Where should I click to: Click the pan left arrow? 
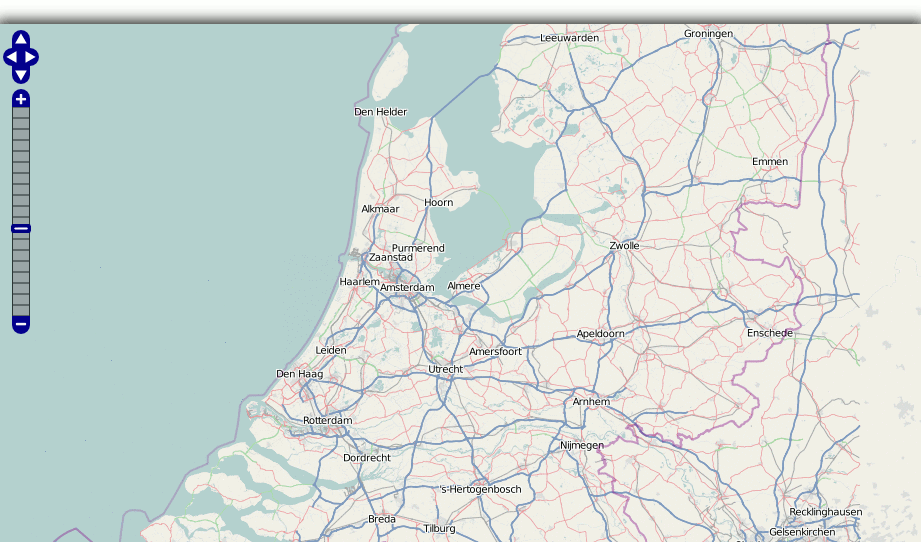pyautogui.click(x=11, y=57)
